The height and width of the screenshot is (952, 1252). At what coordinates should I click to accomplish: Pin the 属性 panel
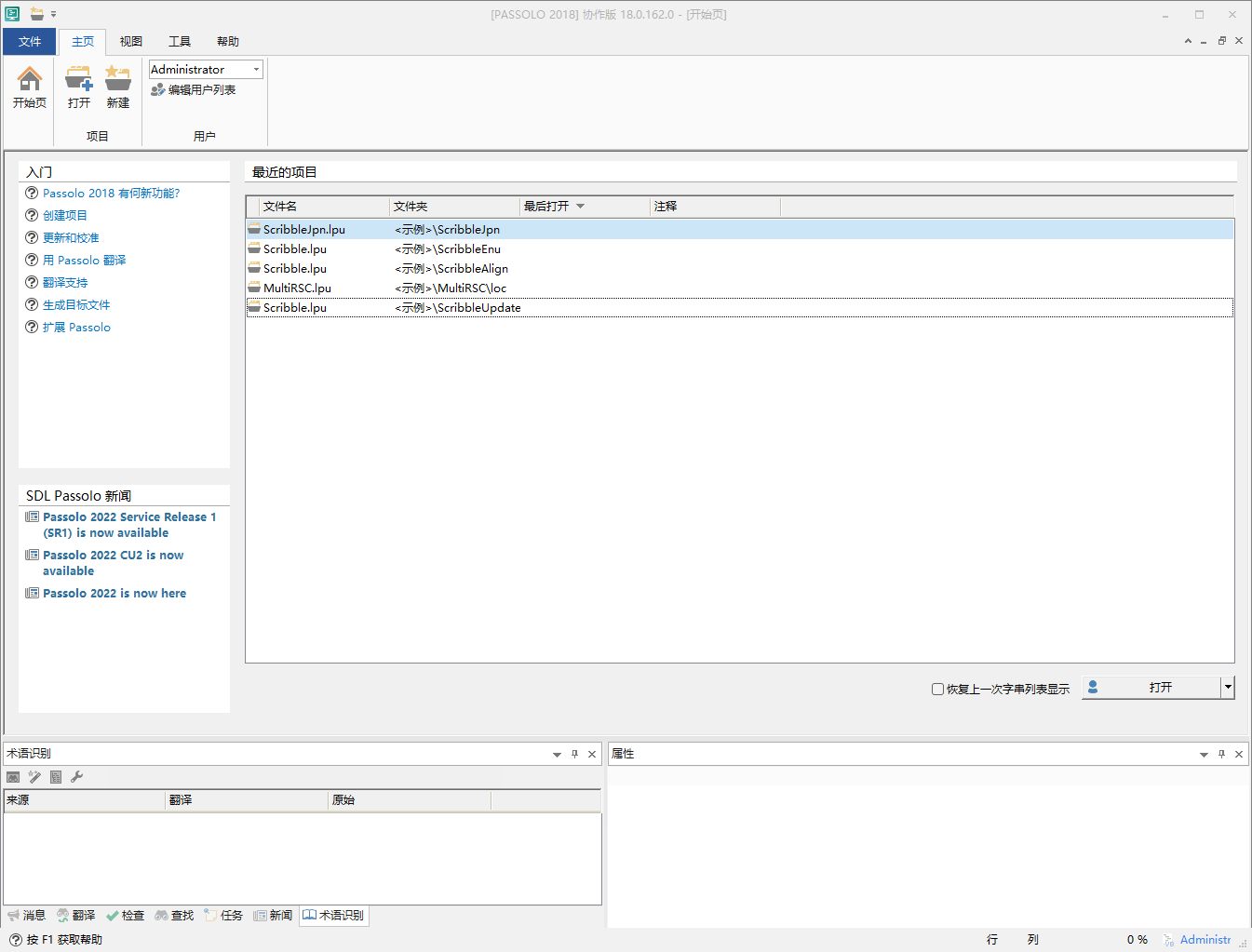[1221, 754]
